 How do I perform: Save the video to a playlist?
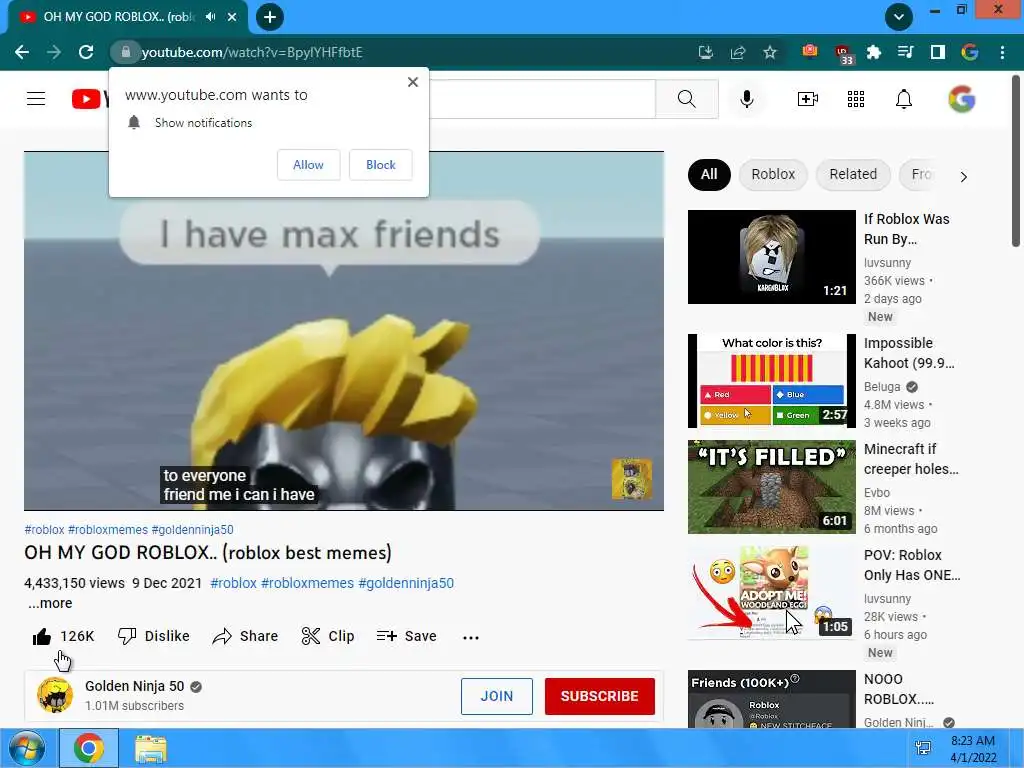pyautogui.click(x=406, y=636)
